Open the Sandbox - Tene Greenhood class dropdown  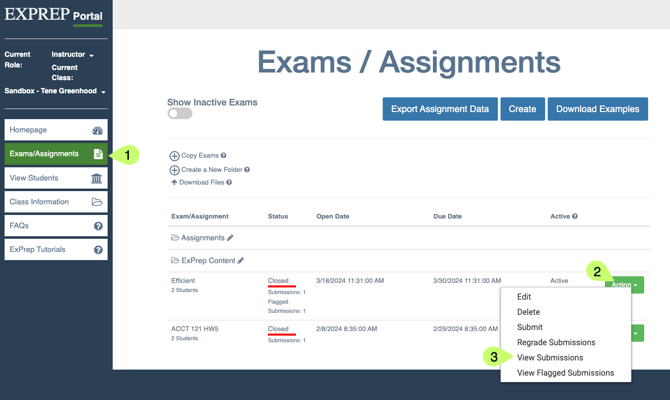55,91
